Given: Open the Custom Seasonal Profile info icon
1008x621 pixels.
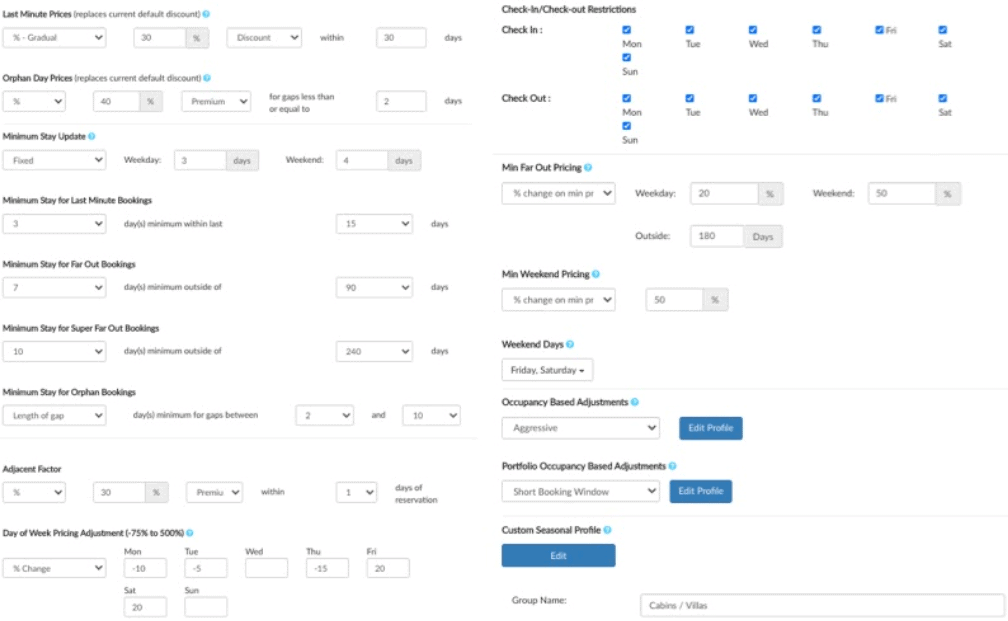Looking at the screenshot, I should click(608, 530).
